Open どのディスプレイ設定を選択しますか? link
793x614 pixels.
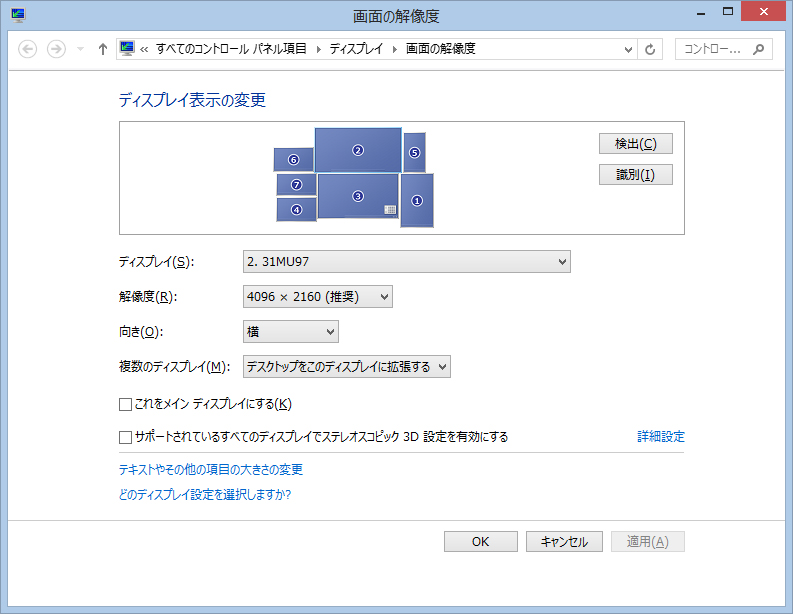(x=205, y=494)
